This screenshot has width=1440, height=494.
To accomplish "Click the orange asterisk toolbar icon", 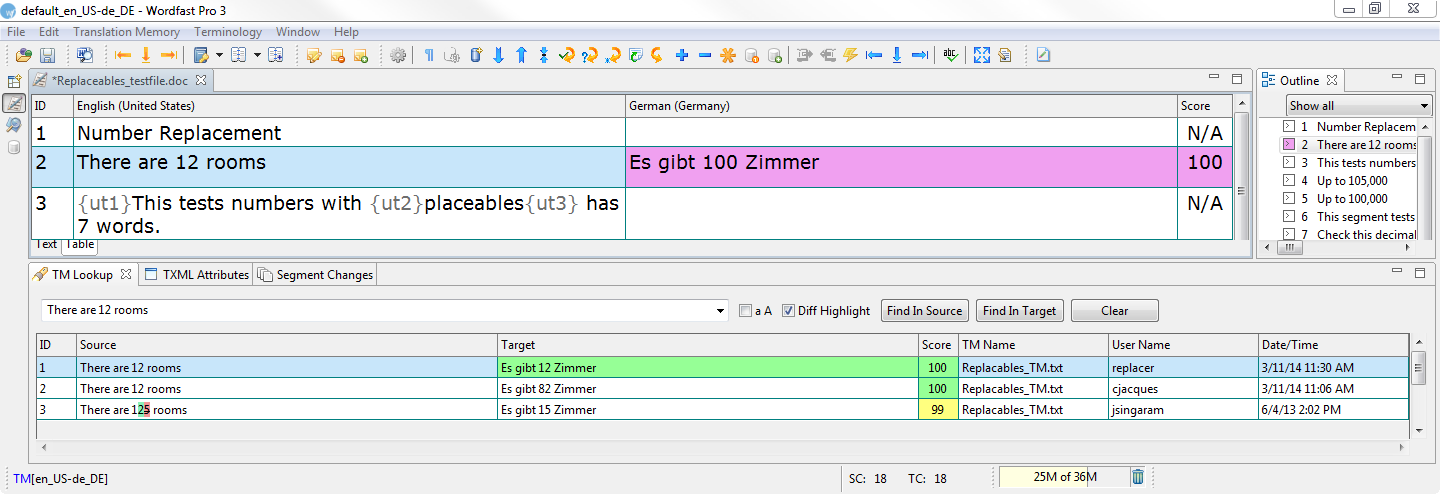I will coord(728,55).
